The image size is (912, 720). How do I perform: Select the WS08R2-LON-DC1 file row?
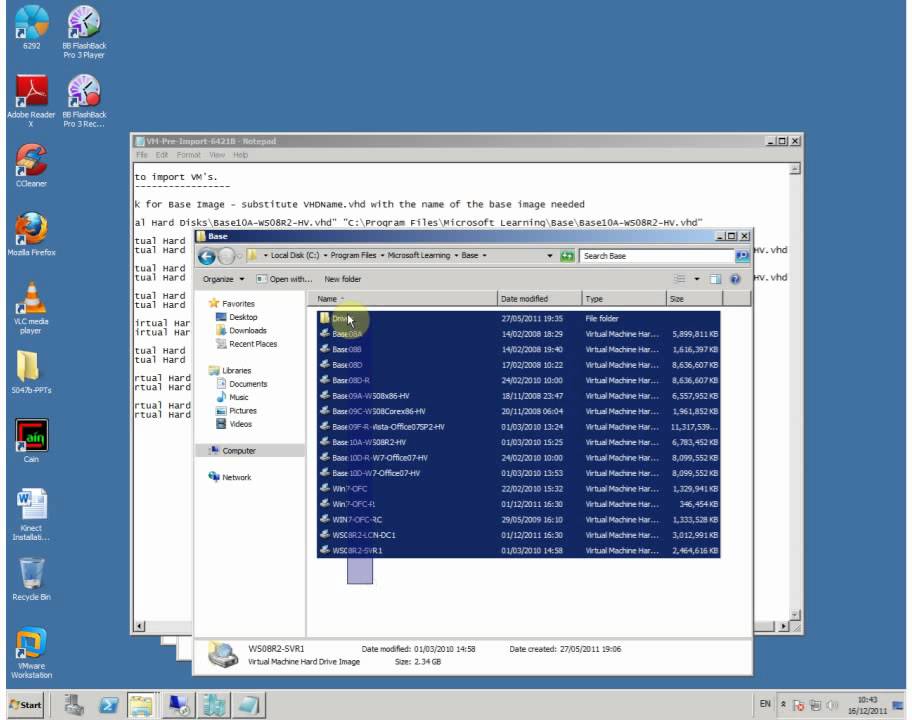click(519, 535)
